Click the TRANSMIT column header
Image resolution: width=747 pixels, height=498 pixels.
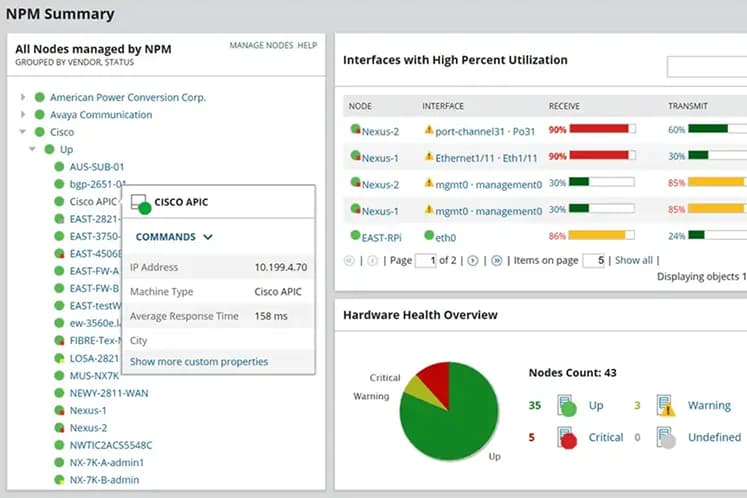click(x=687, y=106)
